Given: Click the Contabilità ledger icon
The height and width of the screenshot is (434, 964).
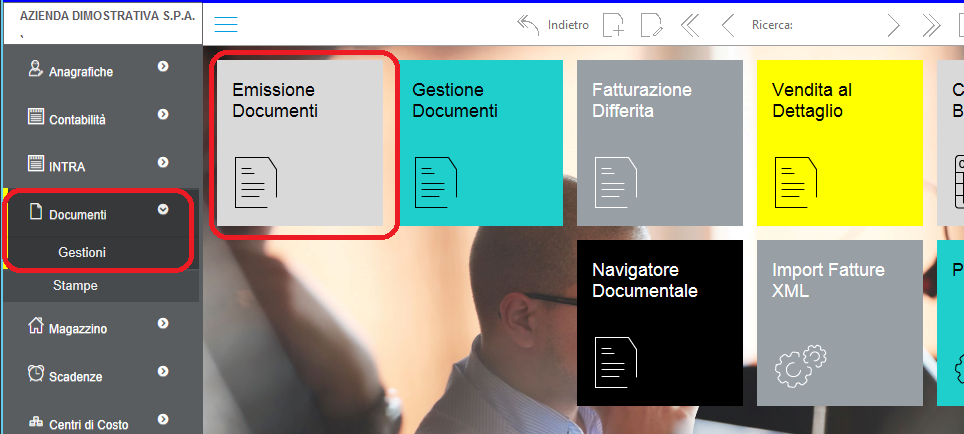Looking at the screenshot, I should coord(36,116).
